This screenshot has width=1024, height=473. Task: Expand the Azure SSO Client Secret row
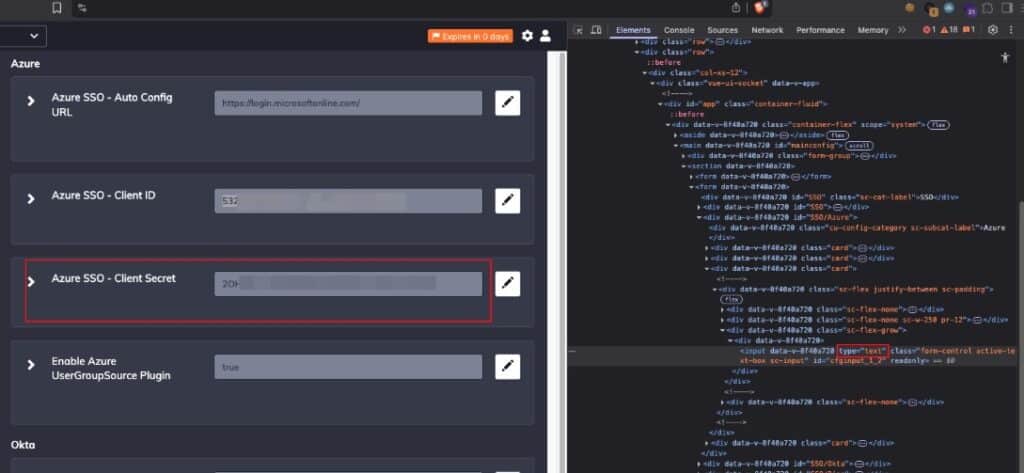tap(31, 282)
